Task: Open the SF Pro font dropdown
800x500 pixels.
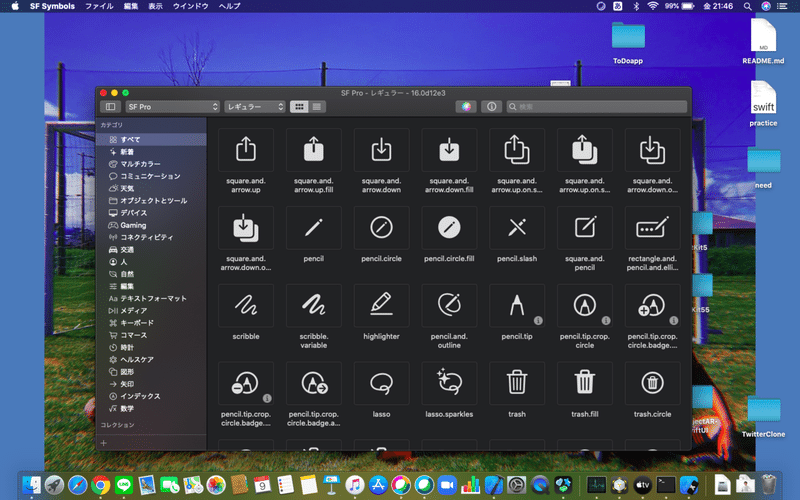Action: (x=170, y=106)
